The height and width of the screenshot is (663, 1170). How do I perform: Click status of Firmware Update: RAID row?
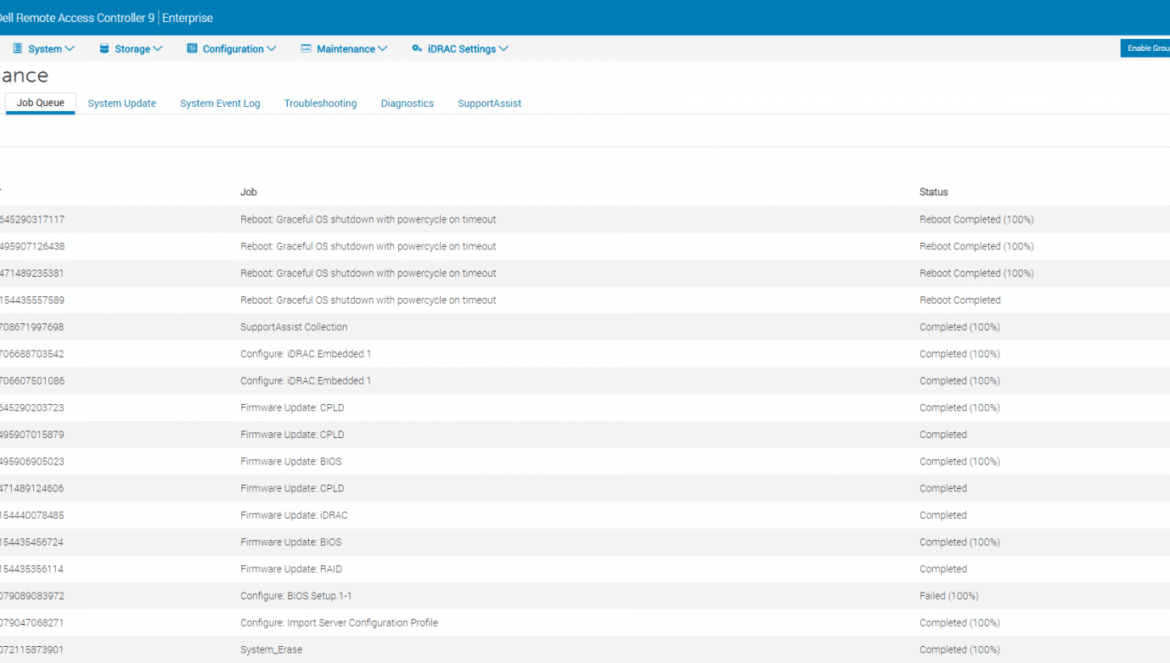point(943,568)
